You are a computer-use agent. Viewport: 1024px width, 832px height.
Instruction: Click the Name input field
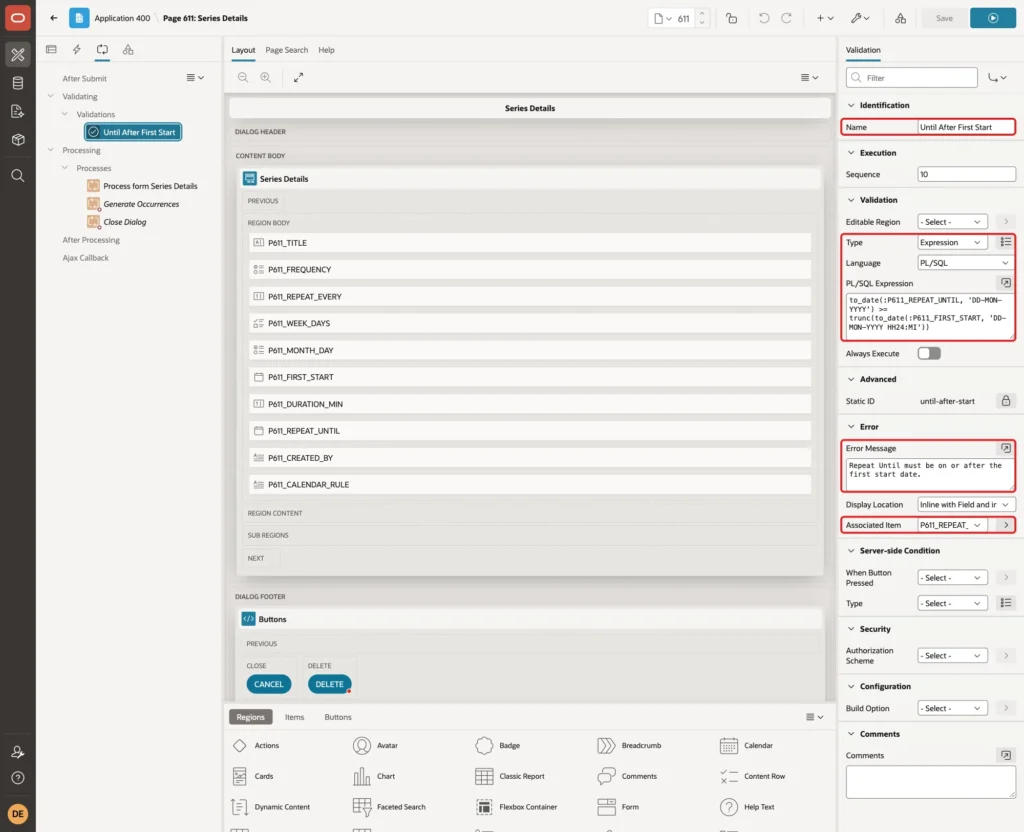(x=966, y=127)
